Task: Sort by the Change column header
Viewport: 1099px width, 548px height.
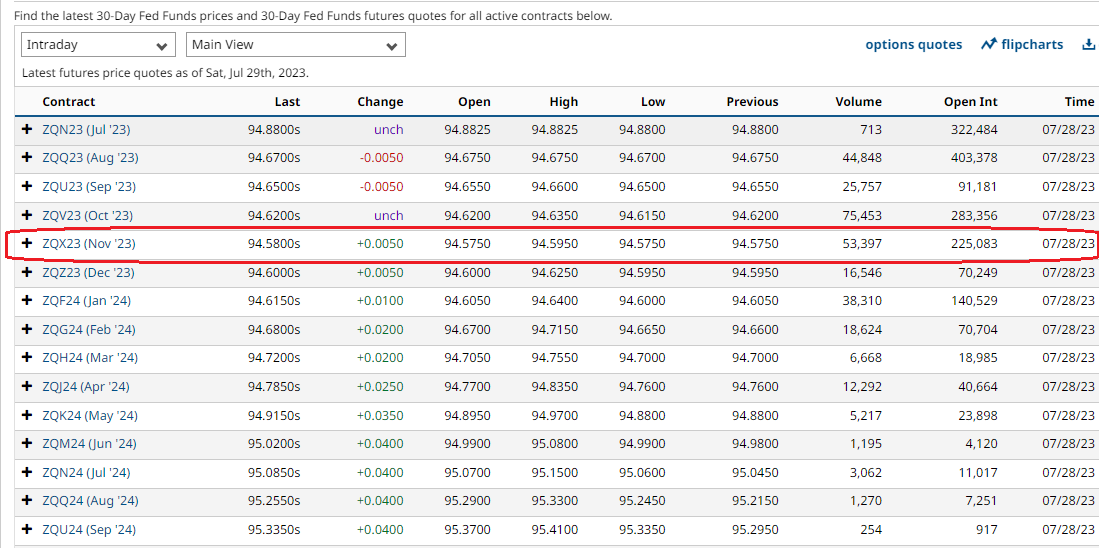Action: (x=380, y=102)
